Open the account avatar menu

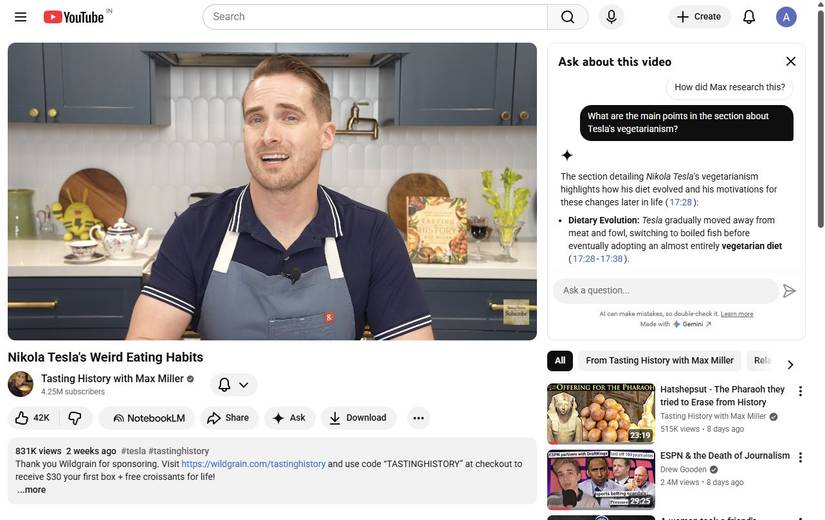pyautogui.click(x=786, y=17)
